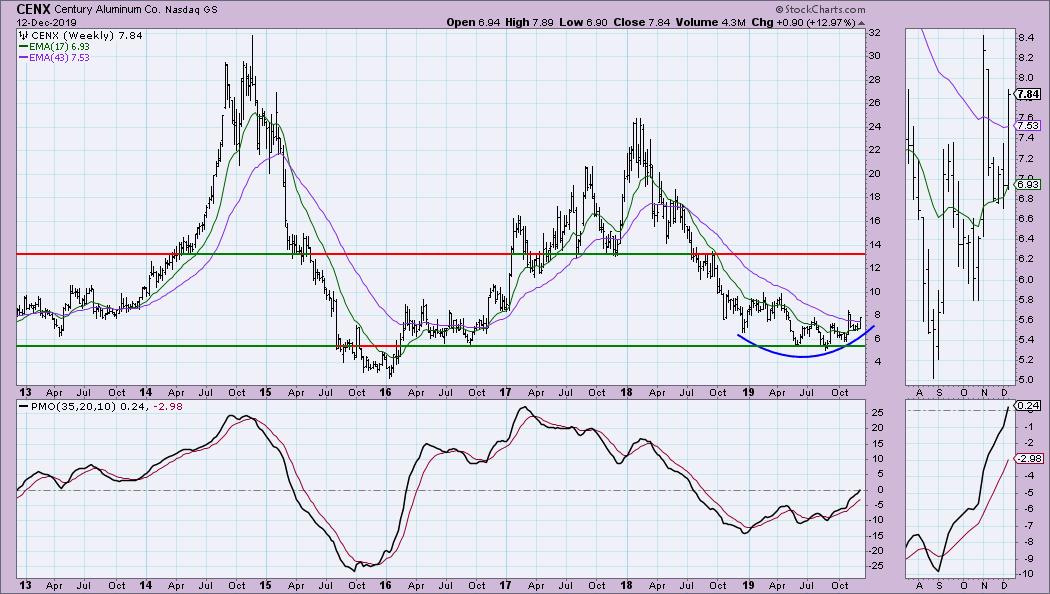Click the StockCharts.com watermark link

click(x=820, y=9)
